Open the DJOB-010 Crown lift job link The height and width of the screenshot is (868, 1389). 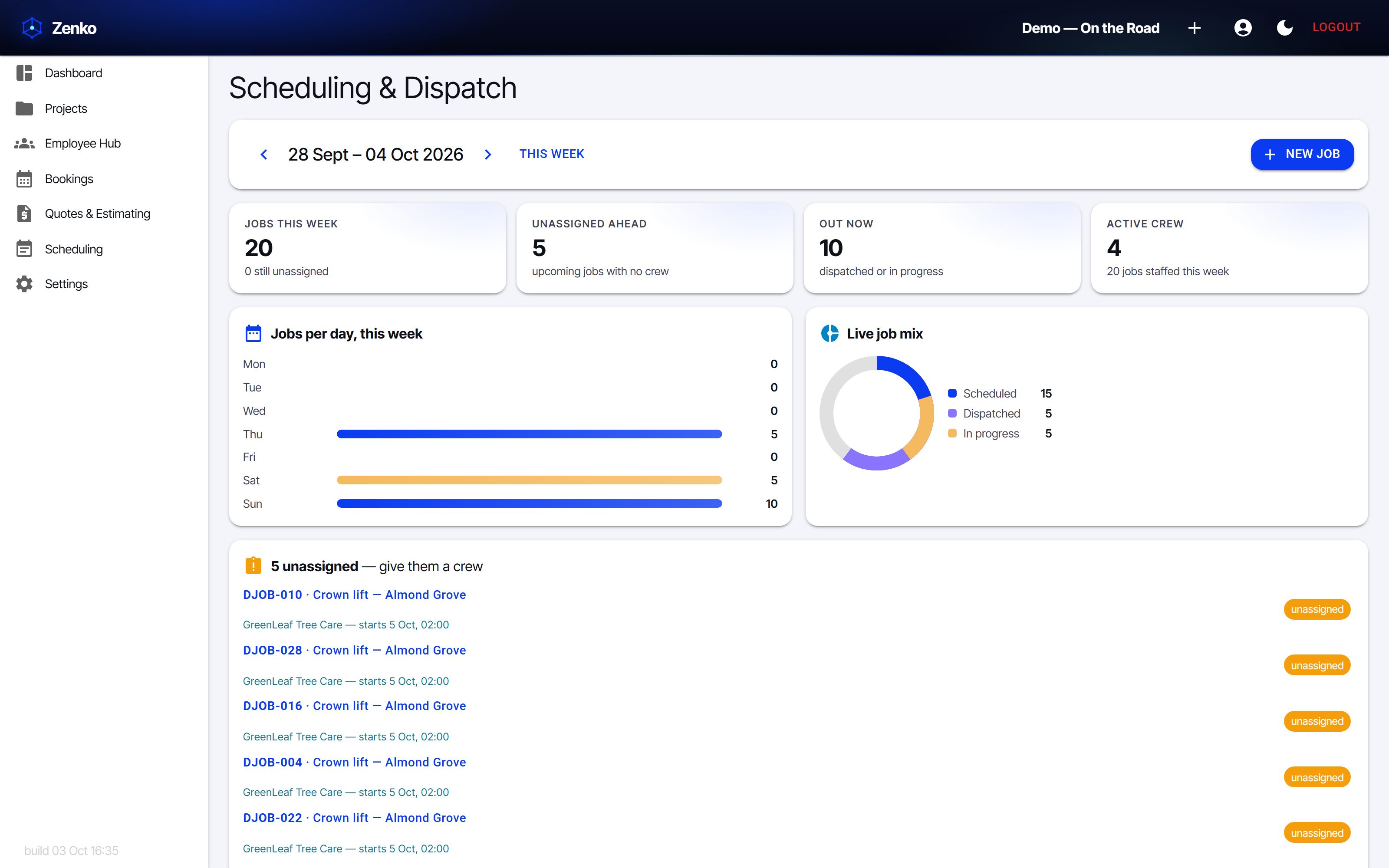coord(354,595)
